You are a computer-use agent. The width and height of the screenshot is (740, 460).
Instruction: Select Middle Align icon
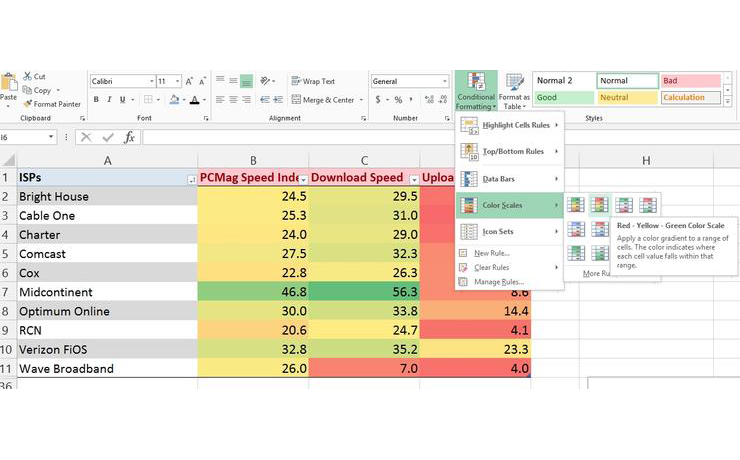[233, 81]
